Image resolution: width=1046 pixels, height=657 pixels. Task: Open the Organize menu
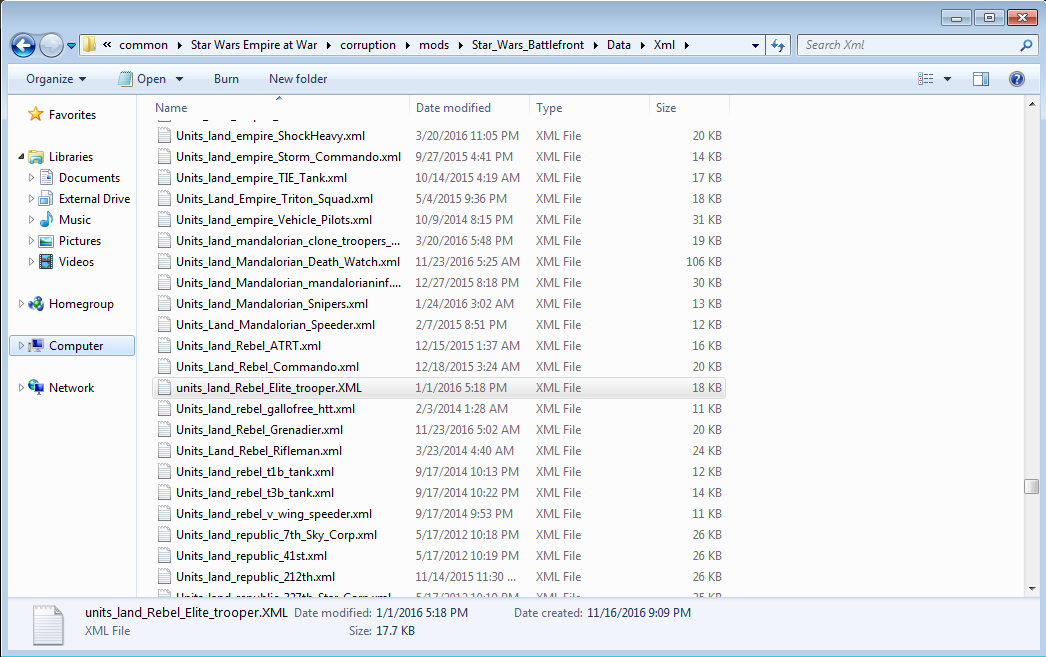[56, 79]
